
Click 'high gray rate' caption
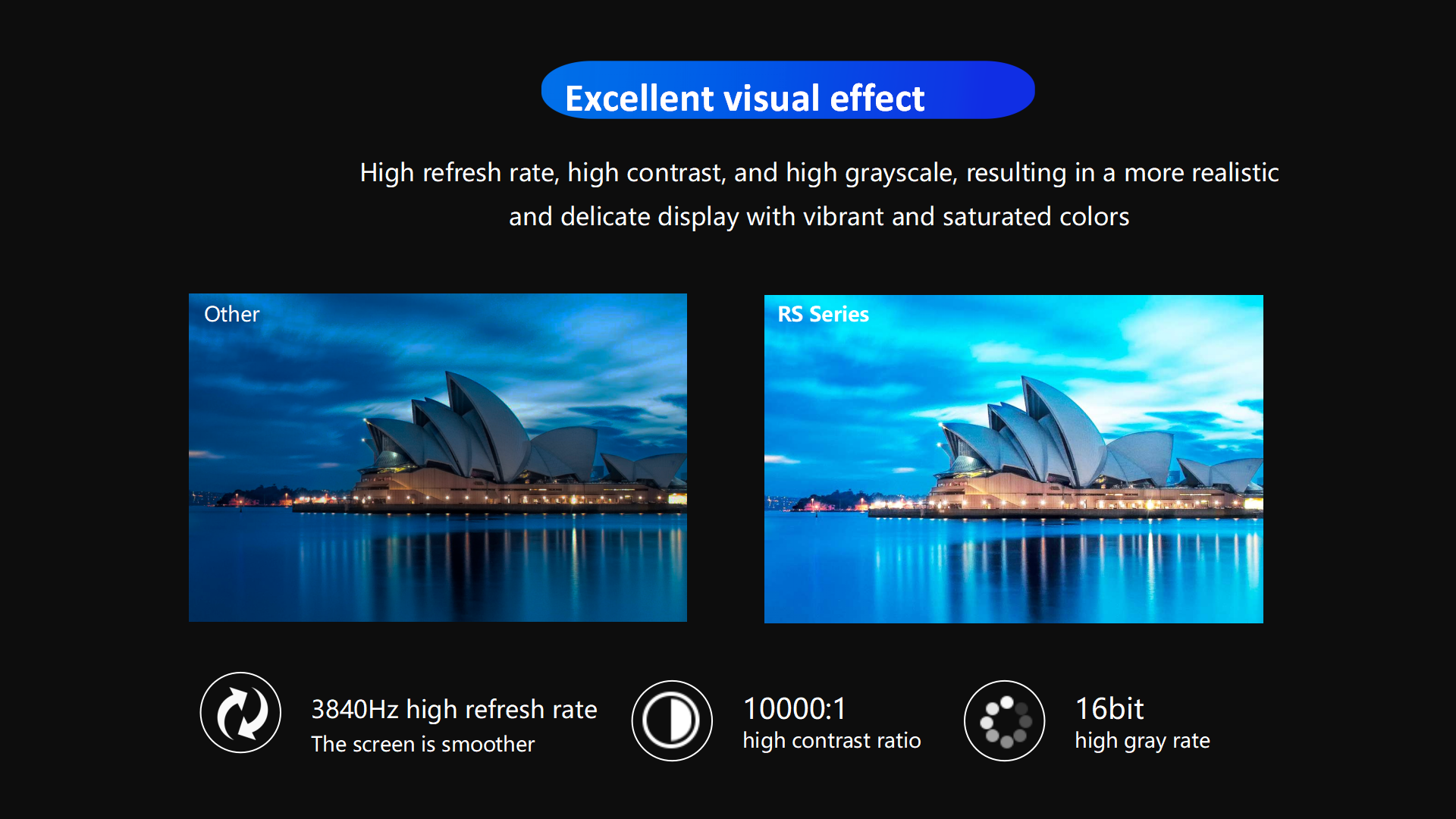1142,740
